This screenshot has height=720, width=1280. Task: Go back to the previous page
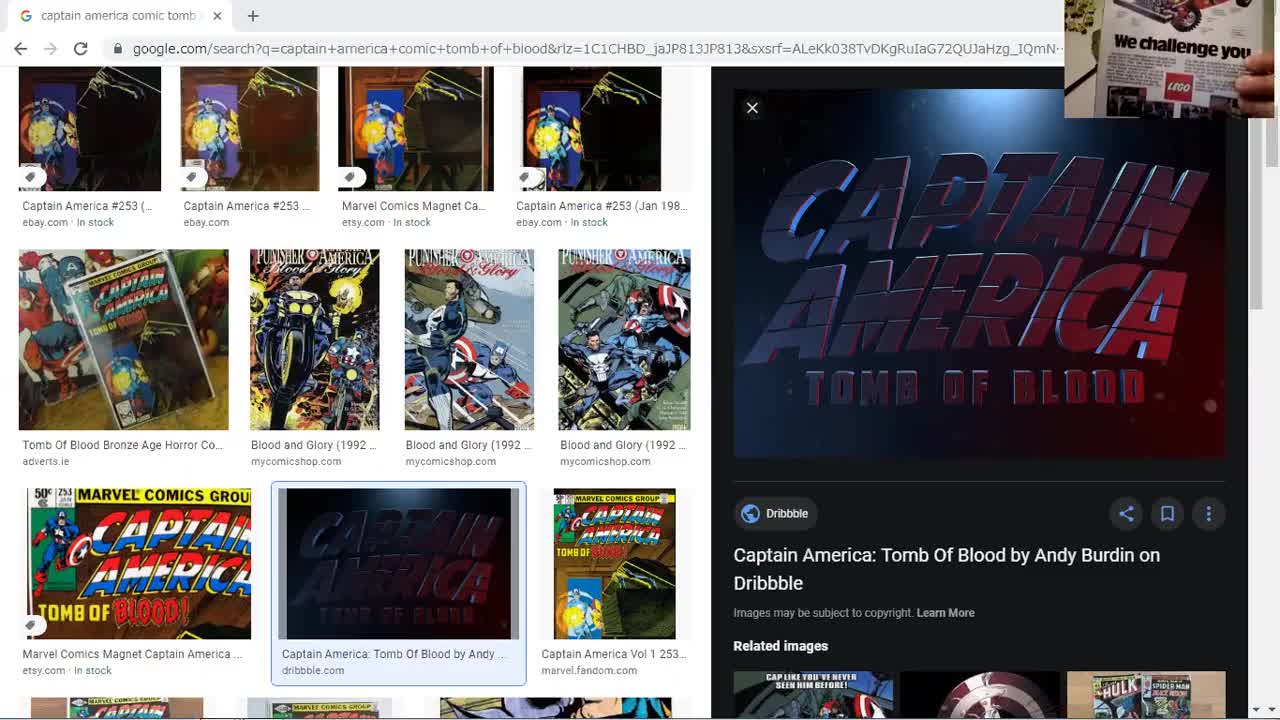click(20, 48)
